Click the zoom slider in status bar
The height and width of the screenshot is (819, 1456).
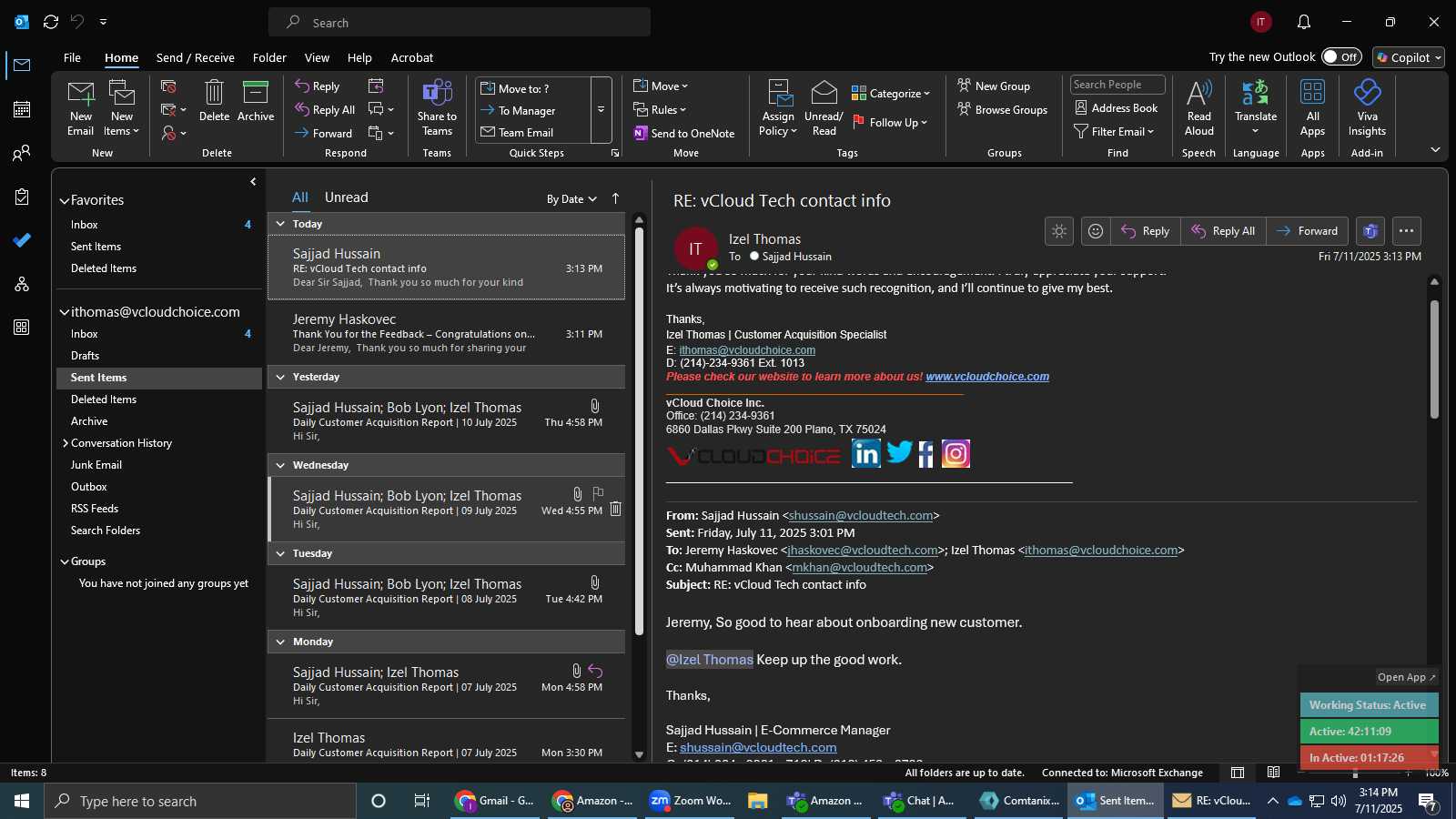point(1355,773)
